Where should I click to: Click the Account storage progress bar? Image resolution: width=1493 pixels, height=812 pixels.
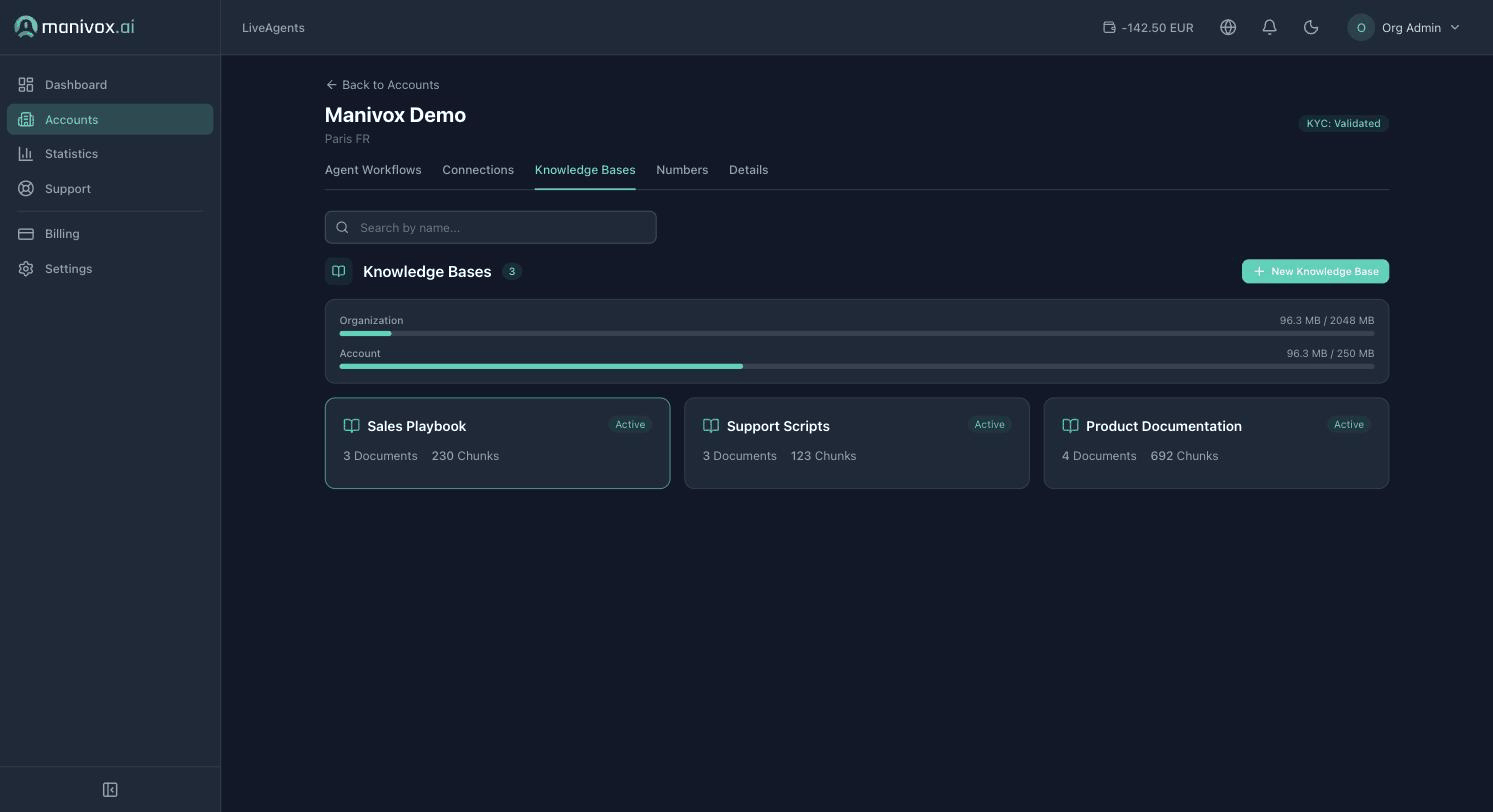[857, 367]
